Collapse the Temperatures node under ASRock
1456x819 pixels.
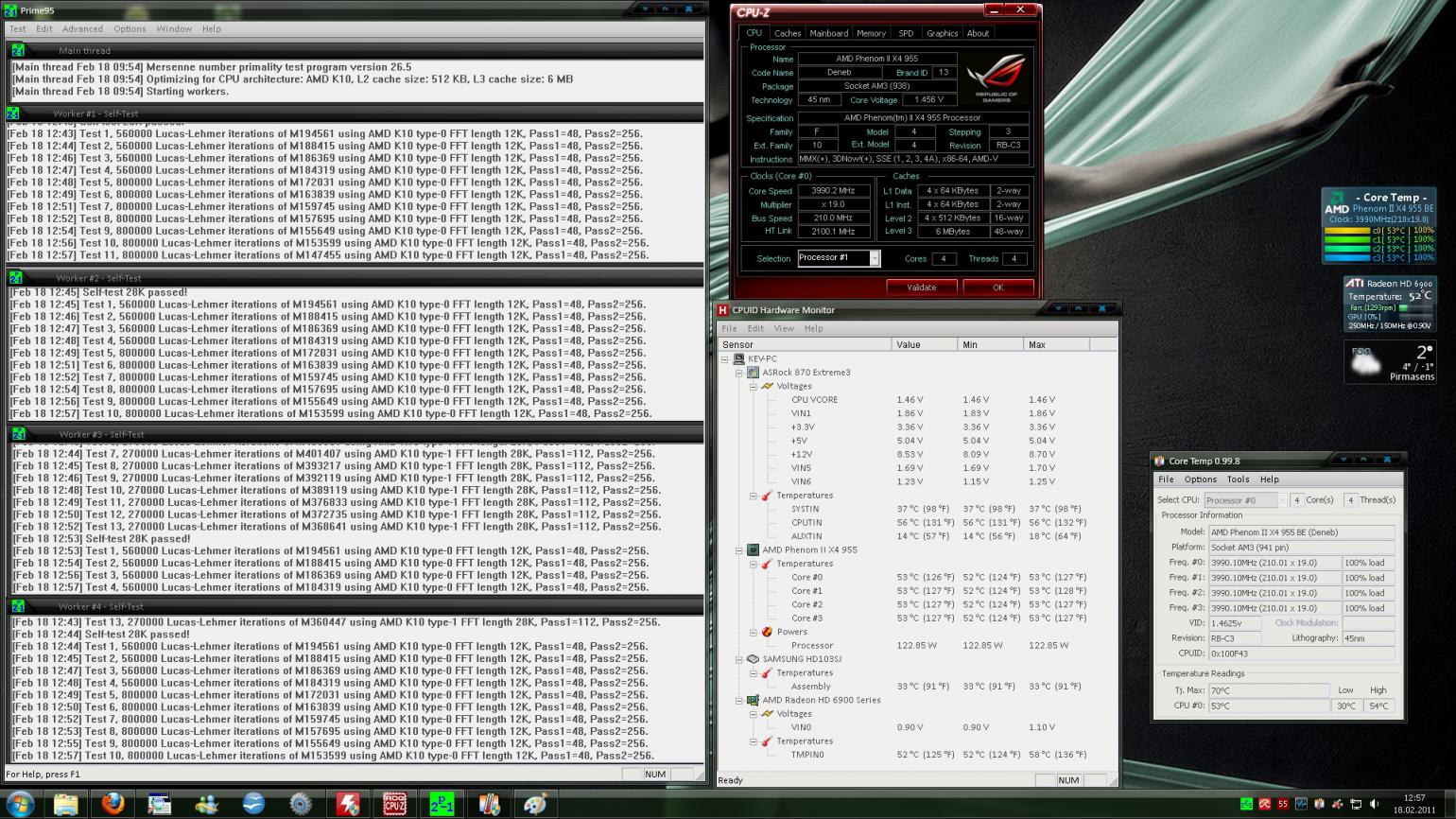click(754, 496)
